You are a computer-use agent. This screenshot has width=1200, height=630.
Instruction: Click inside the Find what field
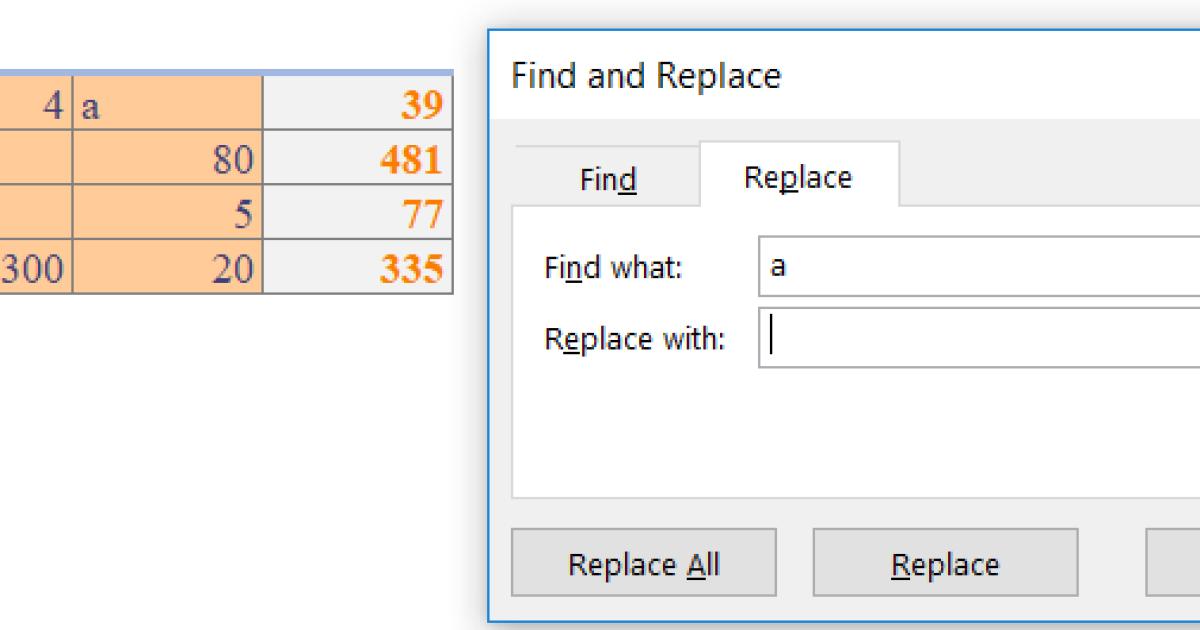coord(900,267)
